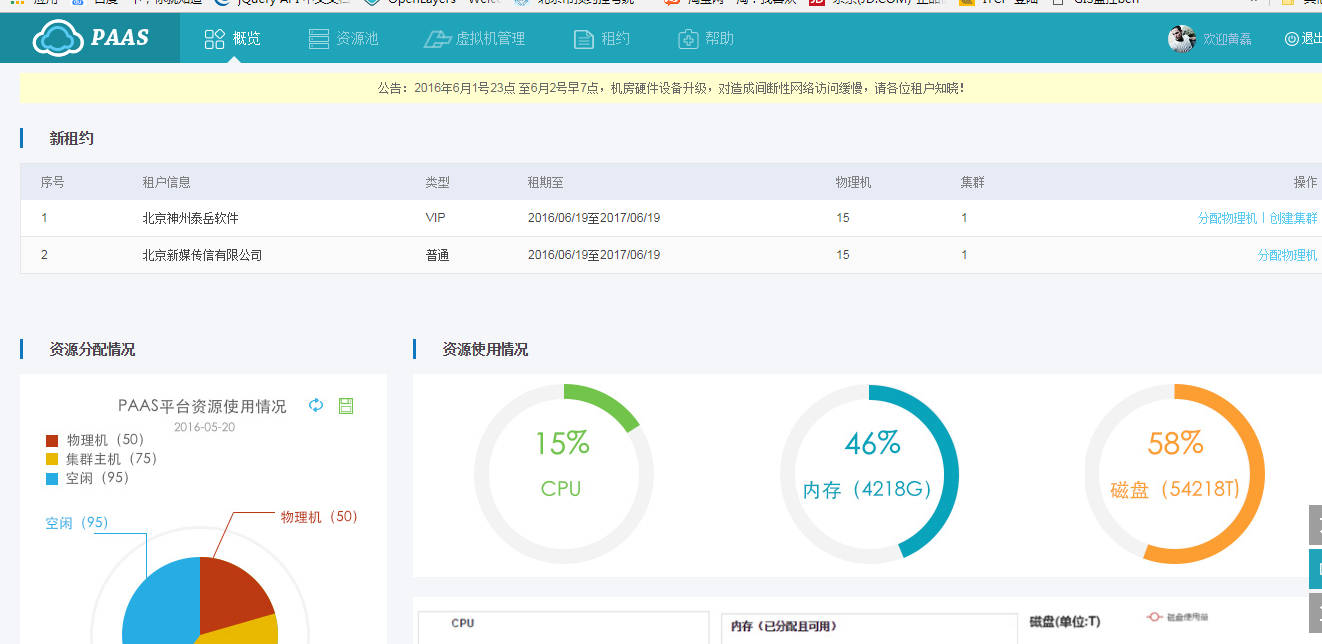Click the 物理机 column header
Viewport: 1322px width, 644px height.
pyautogui.click(x=853, y=182)
